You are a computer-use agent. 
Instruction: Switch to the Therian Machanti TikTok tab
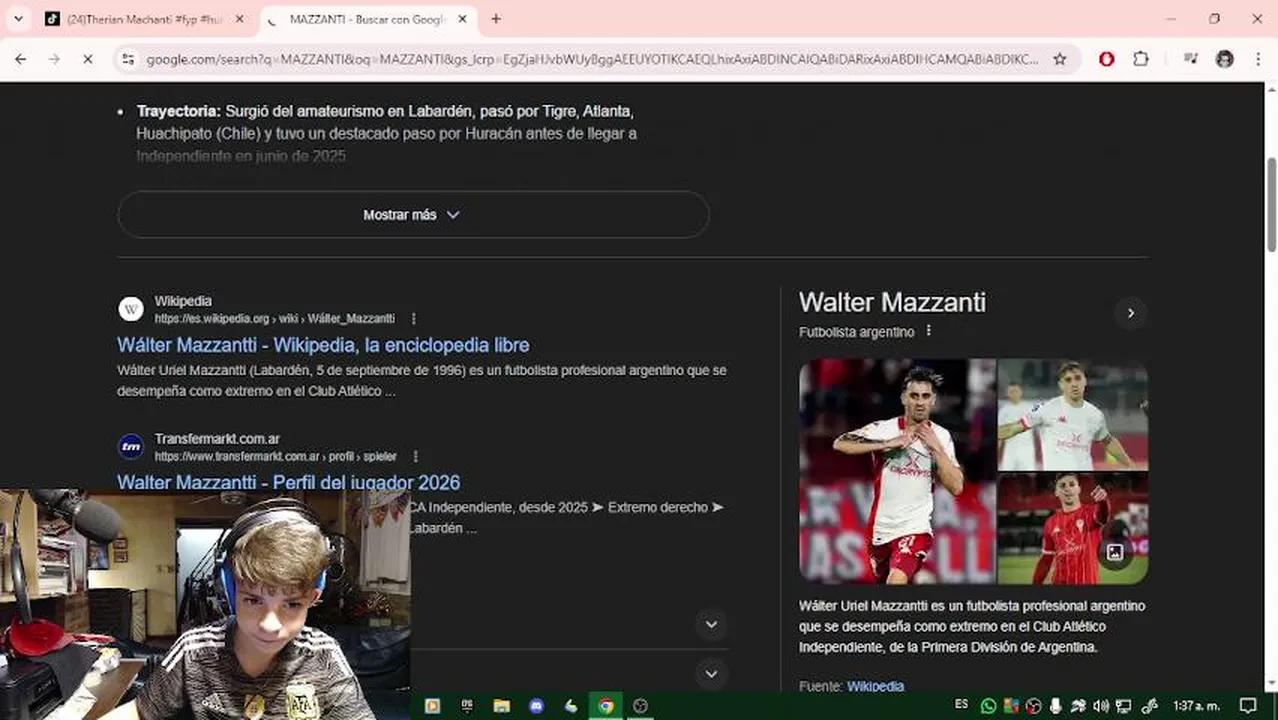(143, 19)
